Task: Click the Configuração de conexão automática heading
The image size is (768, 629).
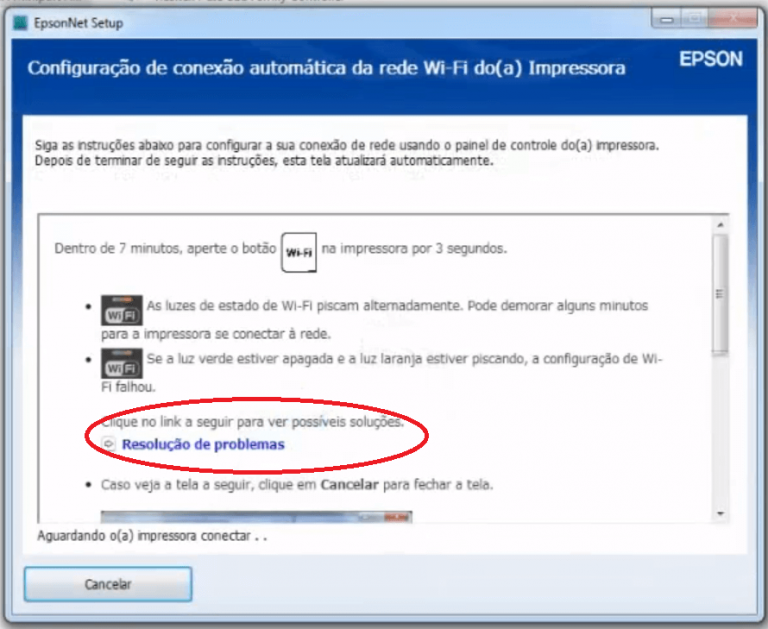Action: point(326,68)
